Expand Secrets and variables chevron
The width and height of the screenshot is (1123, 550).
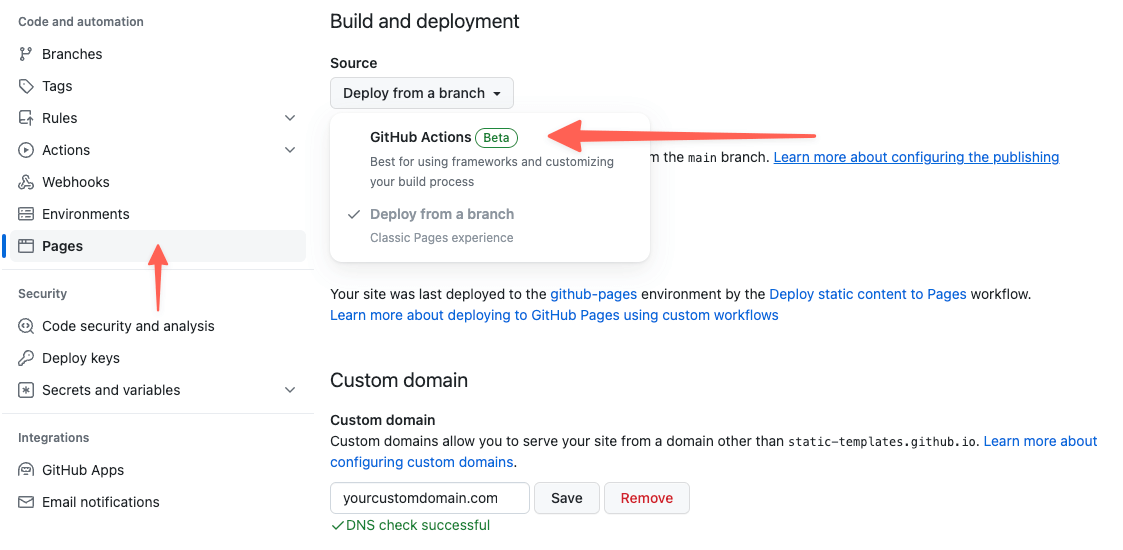[x=290, y=390]
